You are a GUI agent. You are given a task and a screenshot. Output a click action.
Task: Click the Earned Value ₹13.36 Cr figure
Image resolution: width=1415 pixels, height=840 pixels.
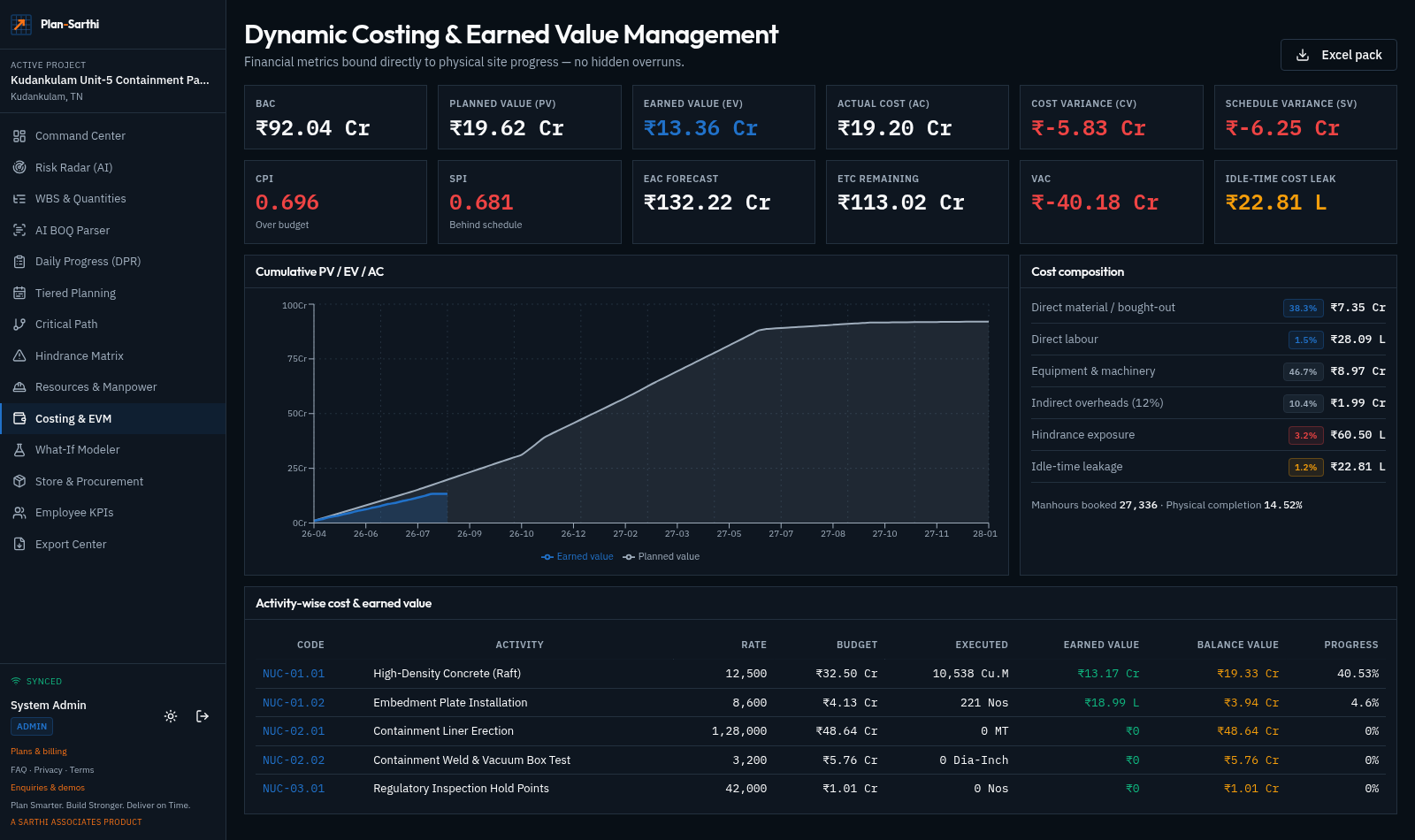(x=700, y=128)
